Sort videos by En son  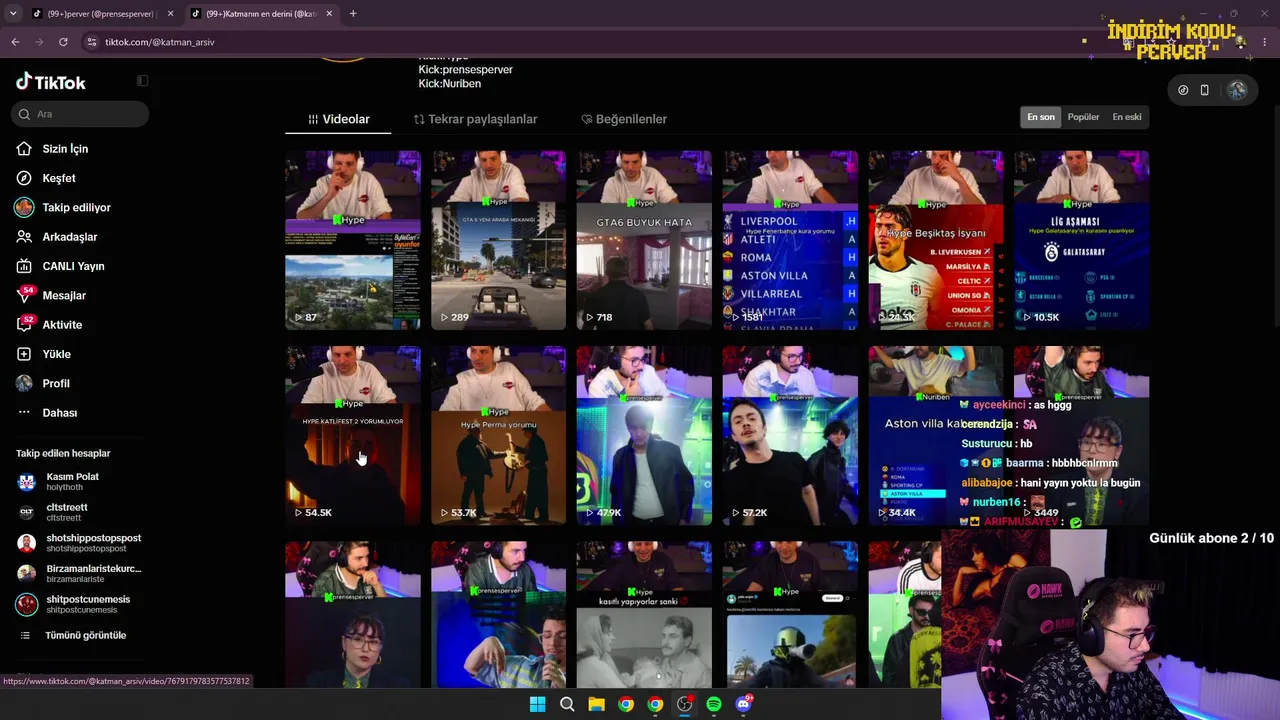click(x=1041, y=117)
